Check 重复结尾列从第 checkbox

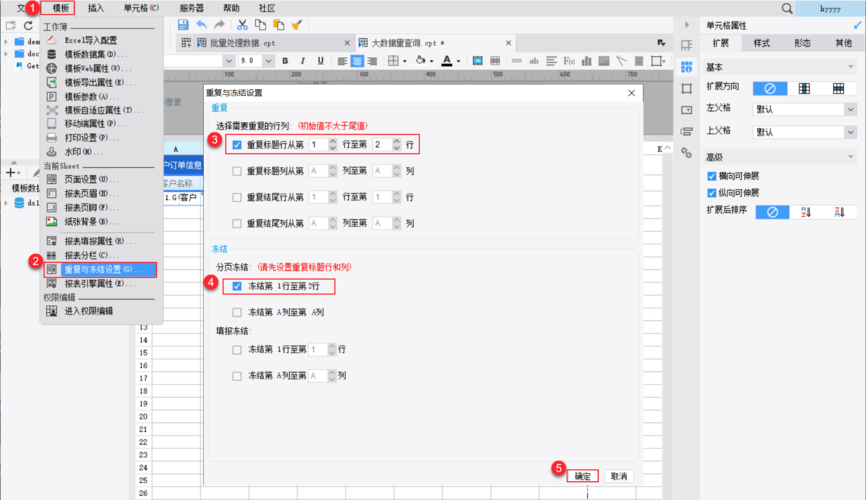pos(237,224)
